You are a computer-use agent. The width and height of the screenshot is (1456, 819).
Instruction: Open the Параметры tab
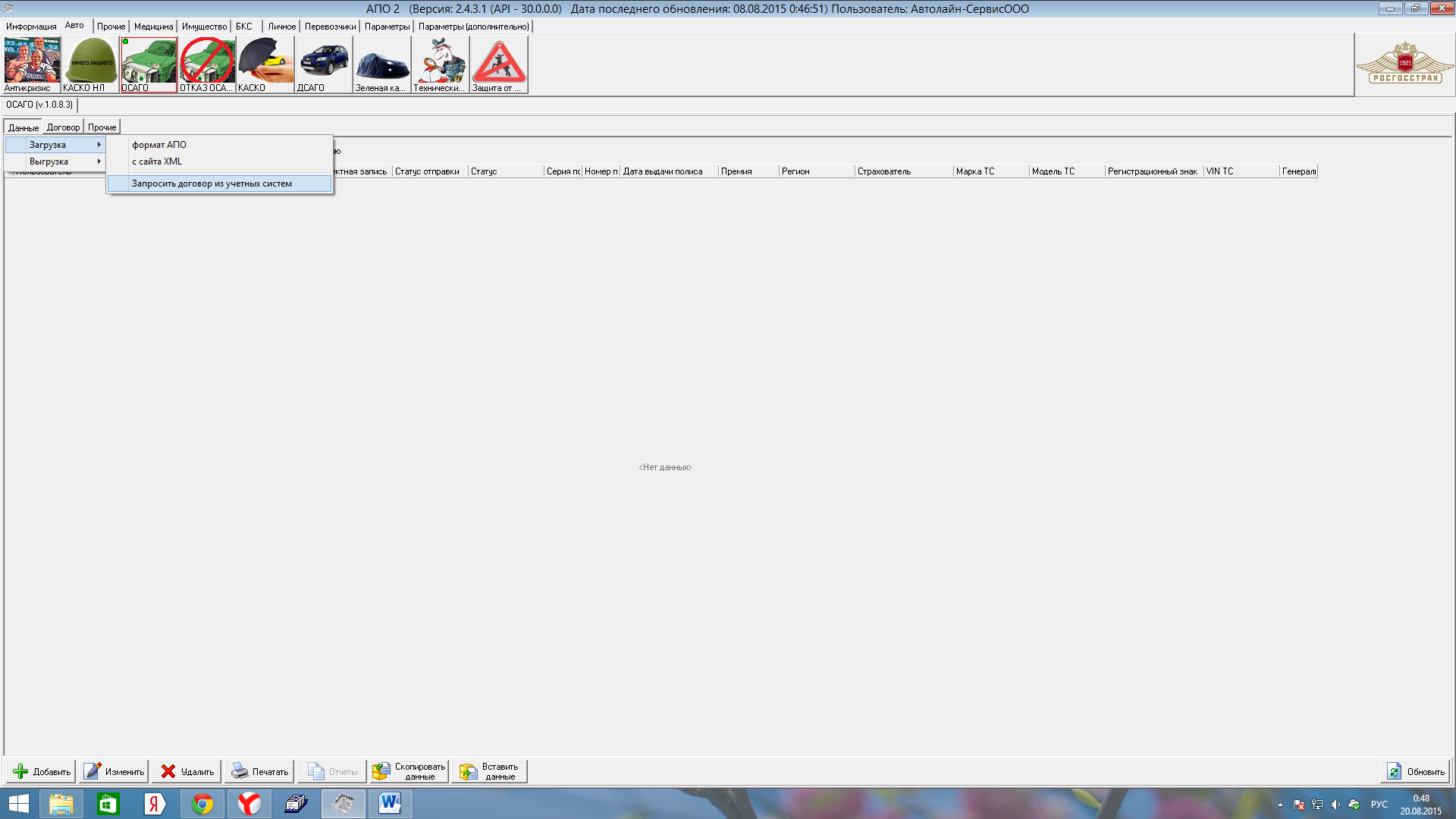[388, 27]
